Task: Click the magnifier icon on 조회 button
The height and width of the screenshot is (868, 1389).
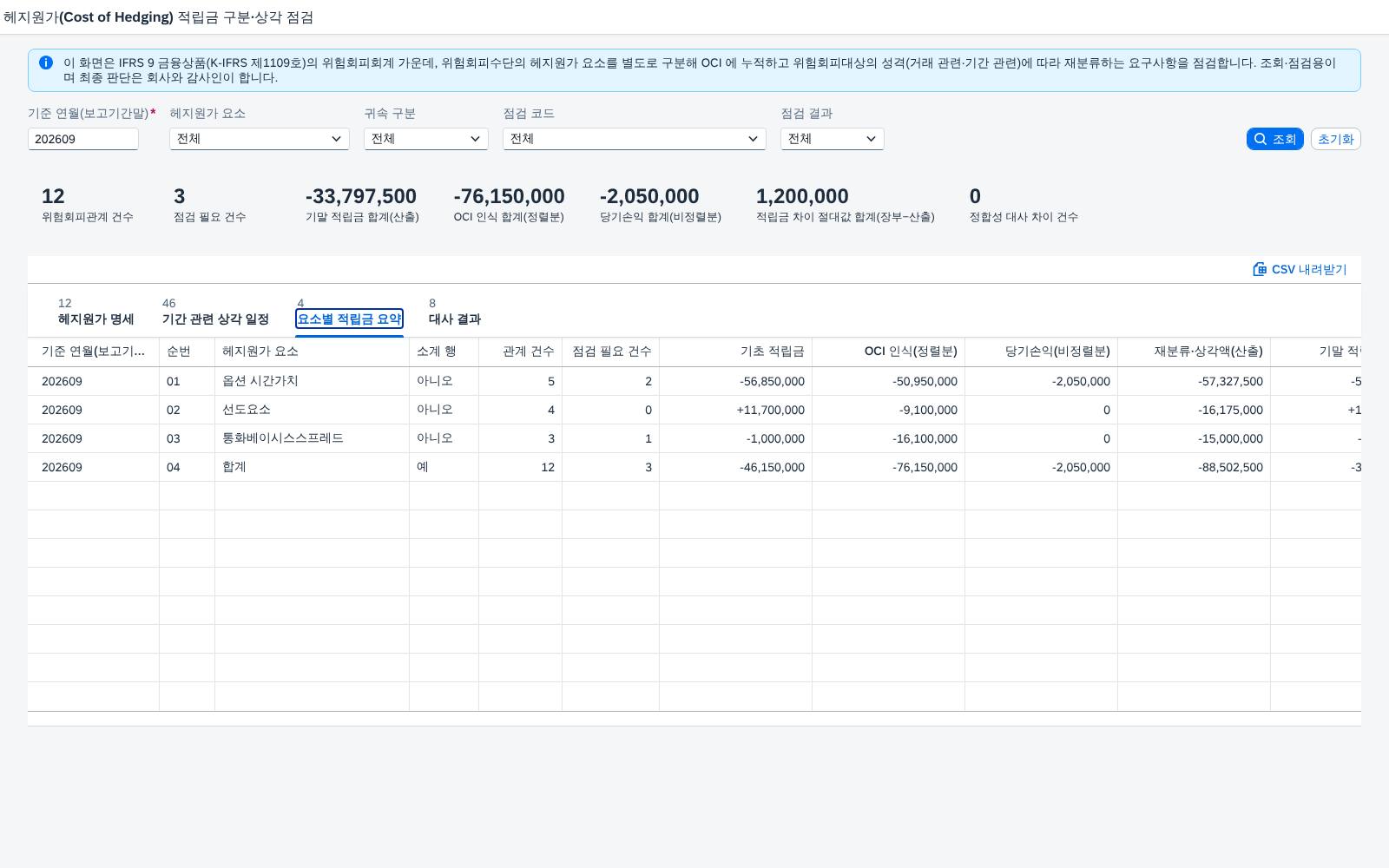Action: point(1261,139)
